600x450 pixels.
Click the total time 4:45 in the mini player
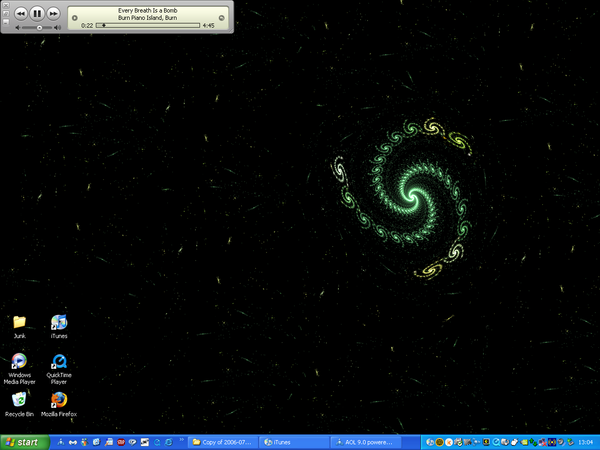(x=209, y=26)
